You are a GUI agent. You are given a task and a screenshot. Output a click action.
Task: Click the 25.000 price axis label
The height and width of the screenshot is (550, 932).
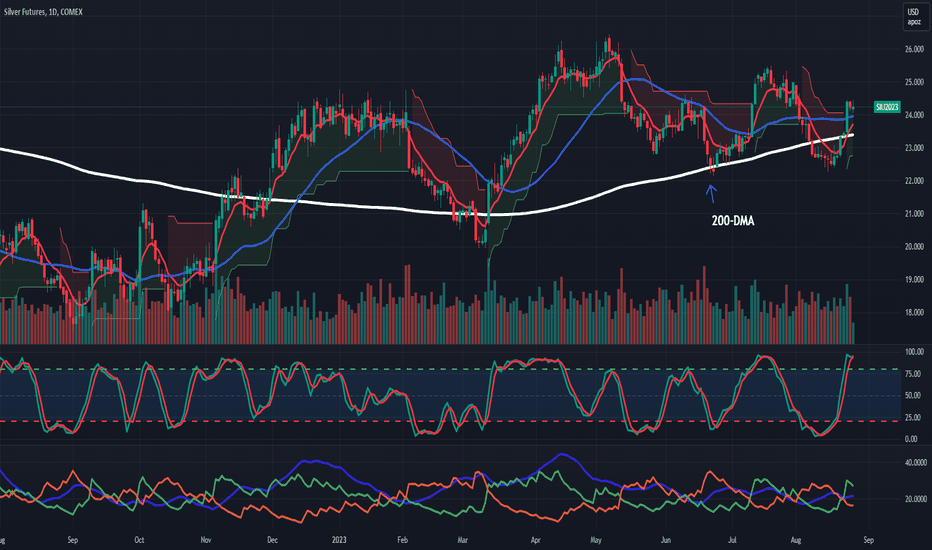coord(914,82)
